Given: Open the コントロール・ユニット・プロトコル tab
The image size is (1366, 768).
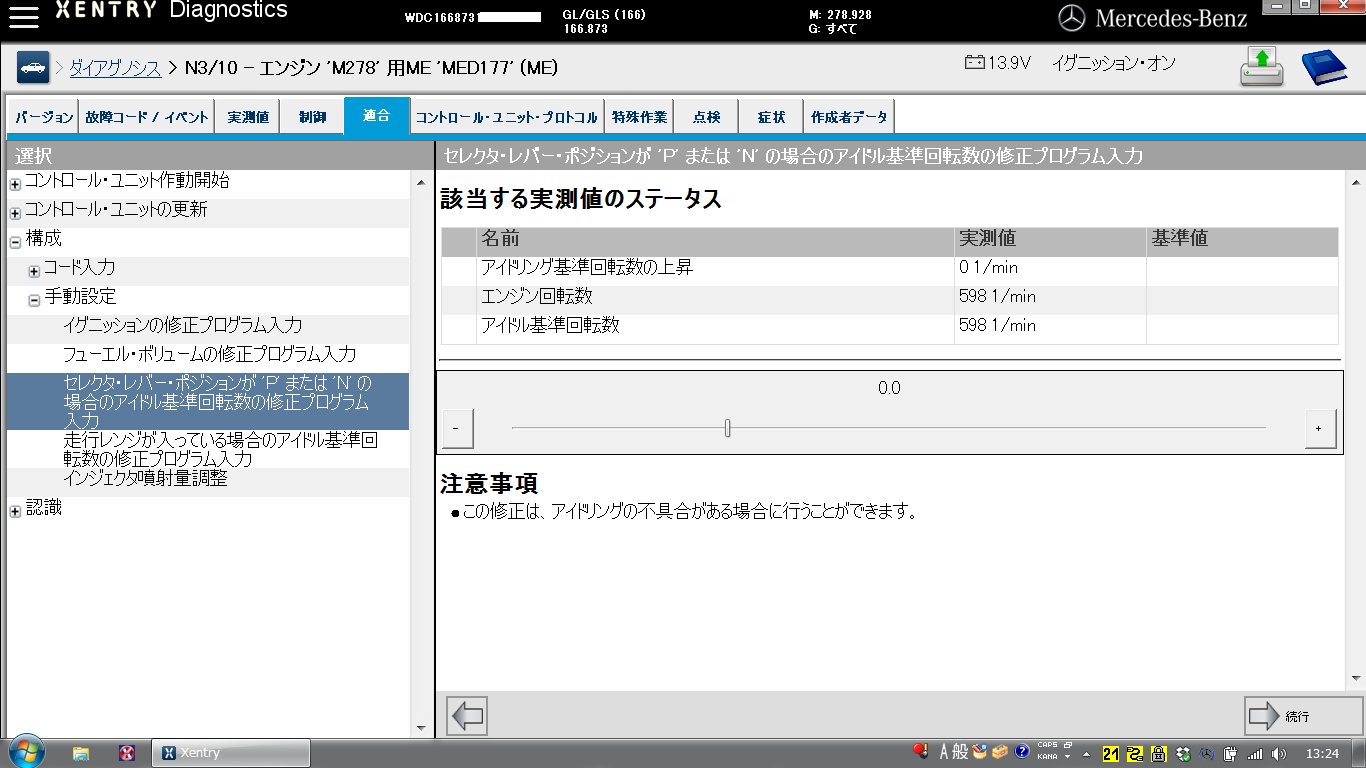Looking at the screenshot, I should (507, 117).
